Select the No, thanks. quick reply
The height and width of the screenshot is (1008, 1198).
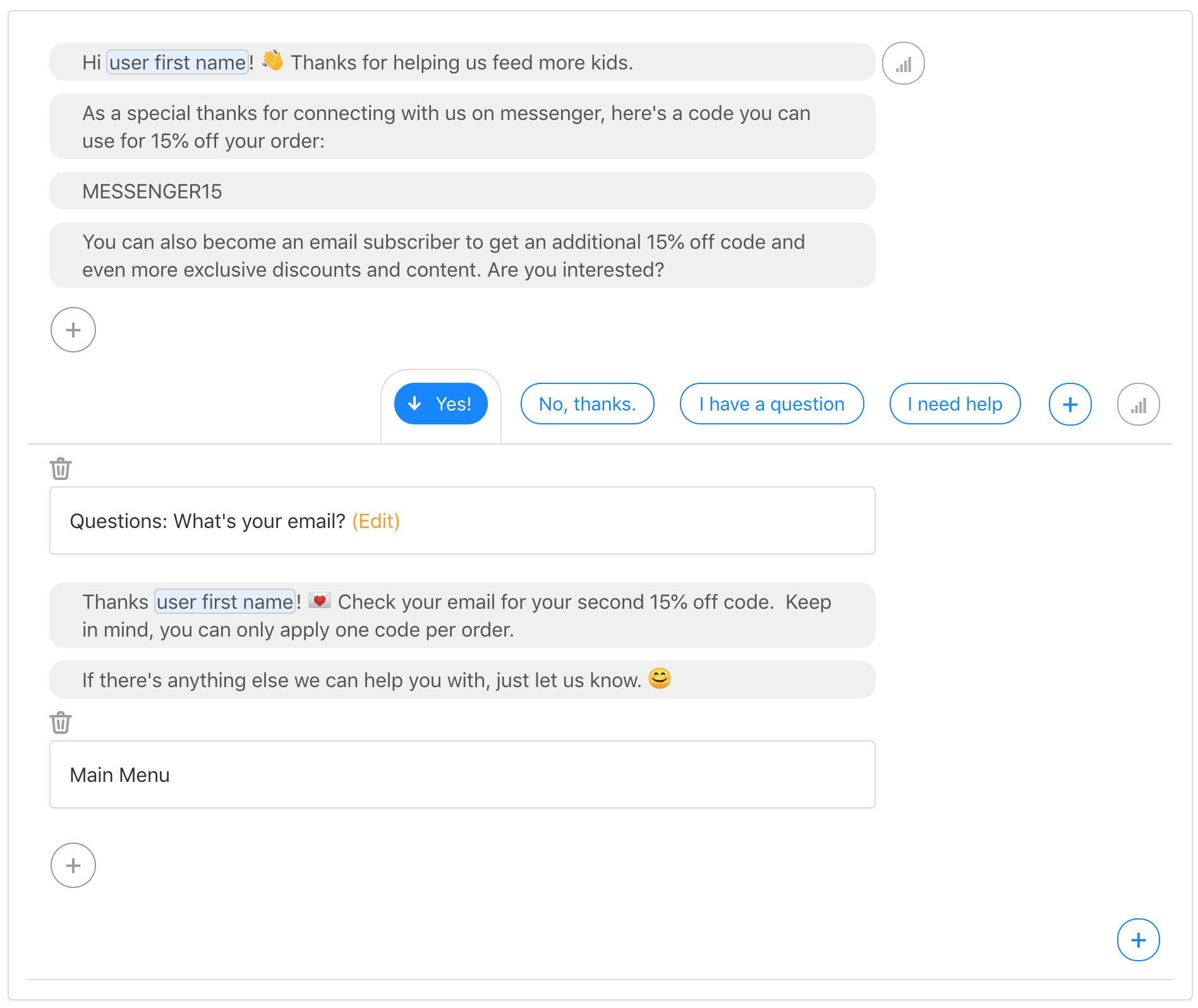point(587,404)
